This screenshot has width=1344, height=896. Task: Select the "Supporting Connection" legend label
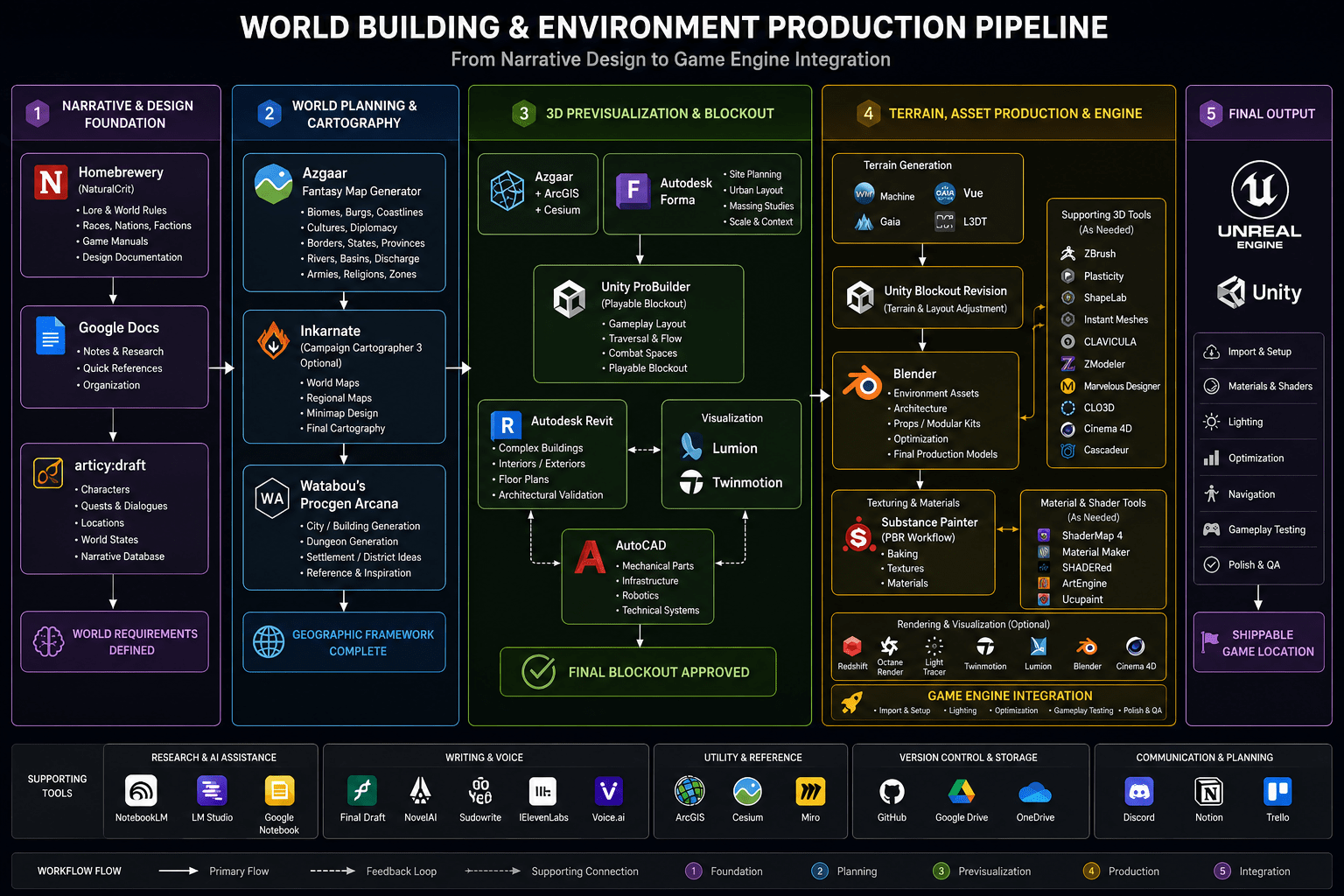pos(584,871)
